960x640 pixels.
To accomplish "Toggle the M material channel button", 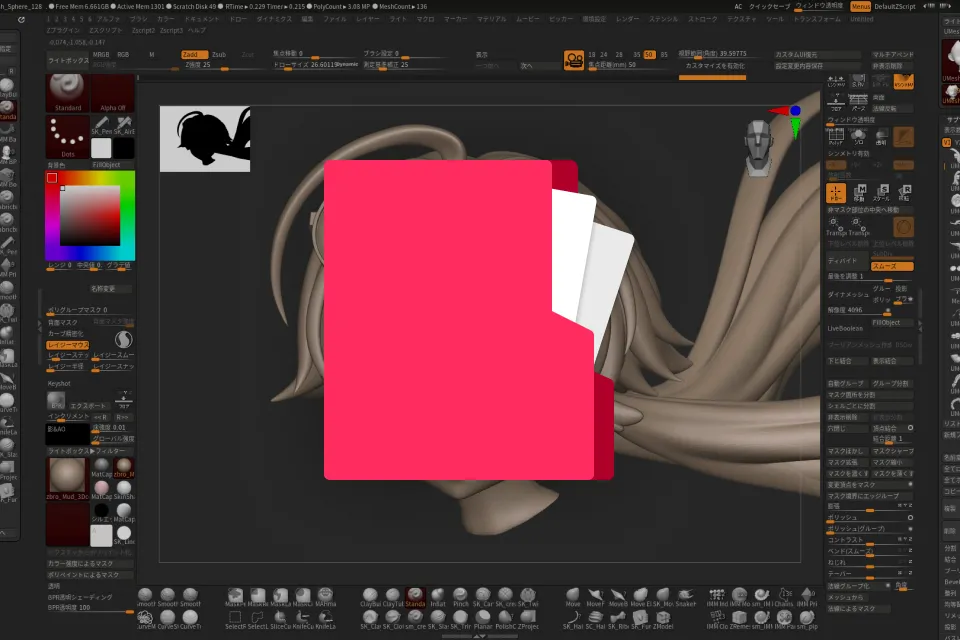I will pos(152,55).
